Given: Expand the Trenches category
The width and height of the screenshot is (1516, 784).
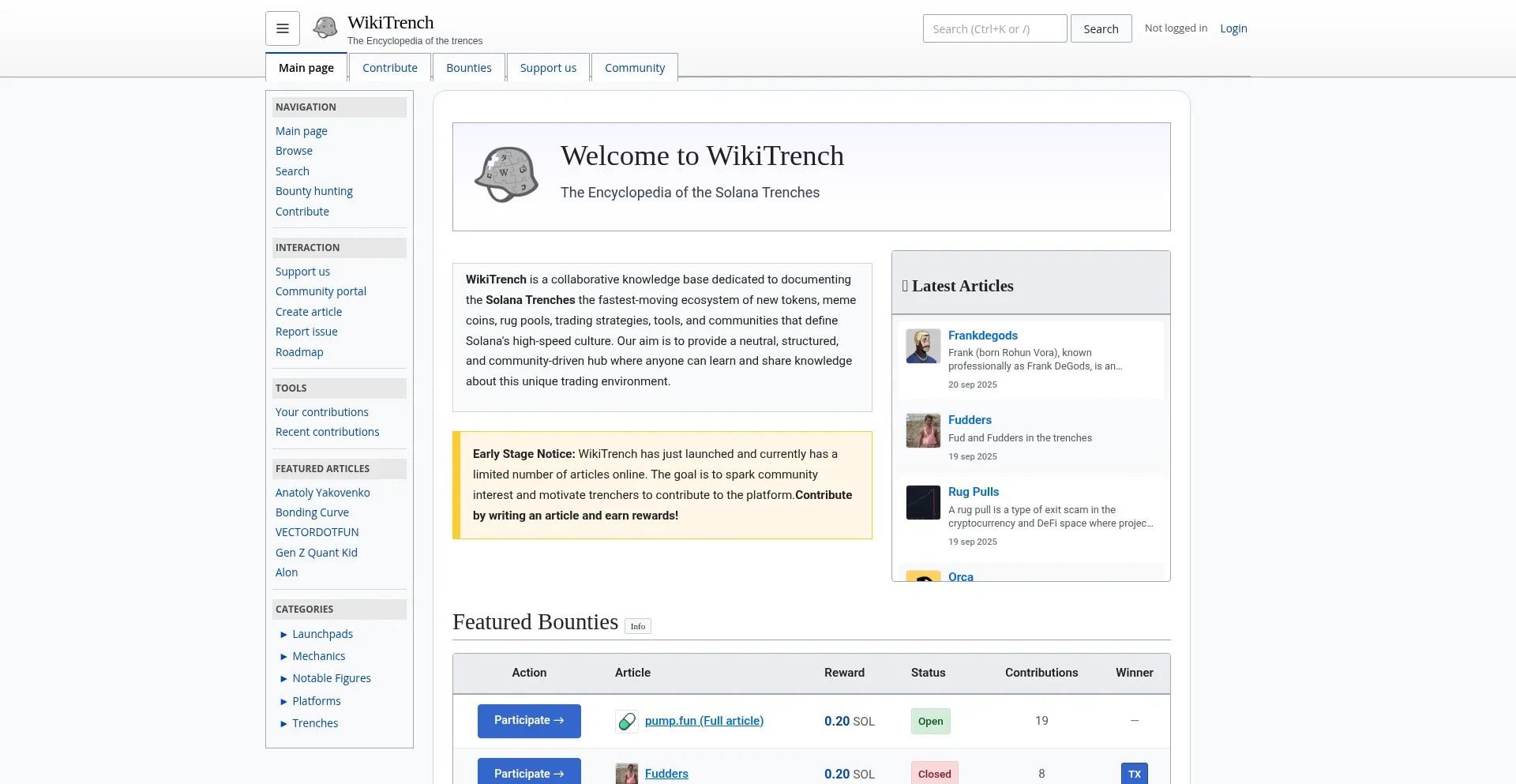Looking at the screenshot, I should click(x=284, y=723).
